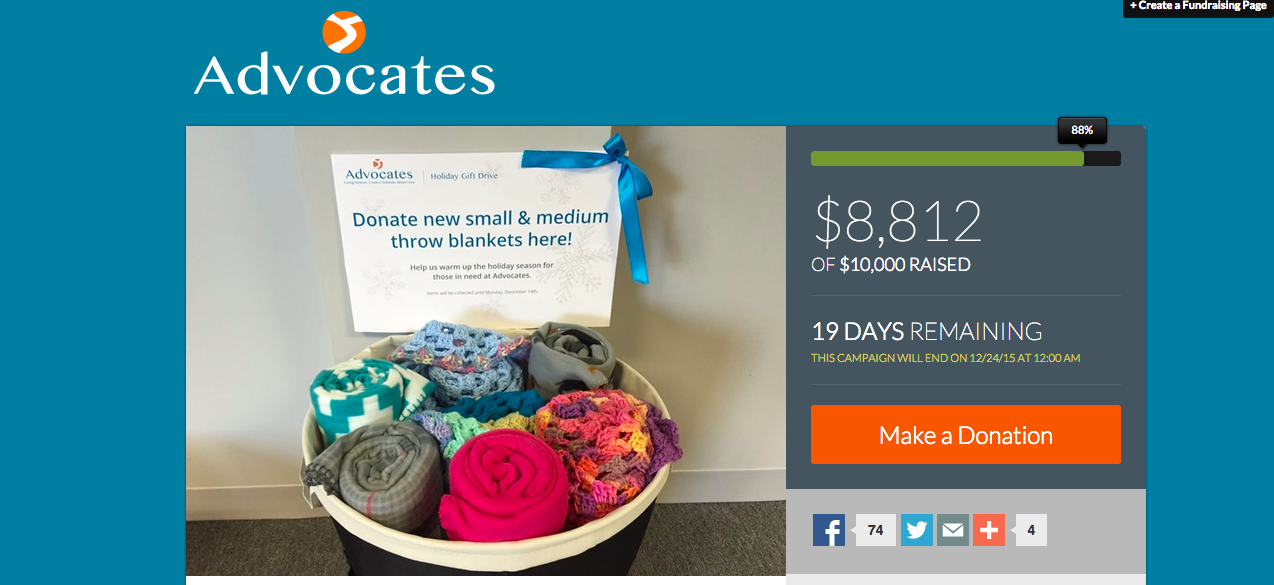
Task: Share the campaign via email icon
Action: point(953,530)
